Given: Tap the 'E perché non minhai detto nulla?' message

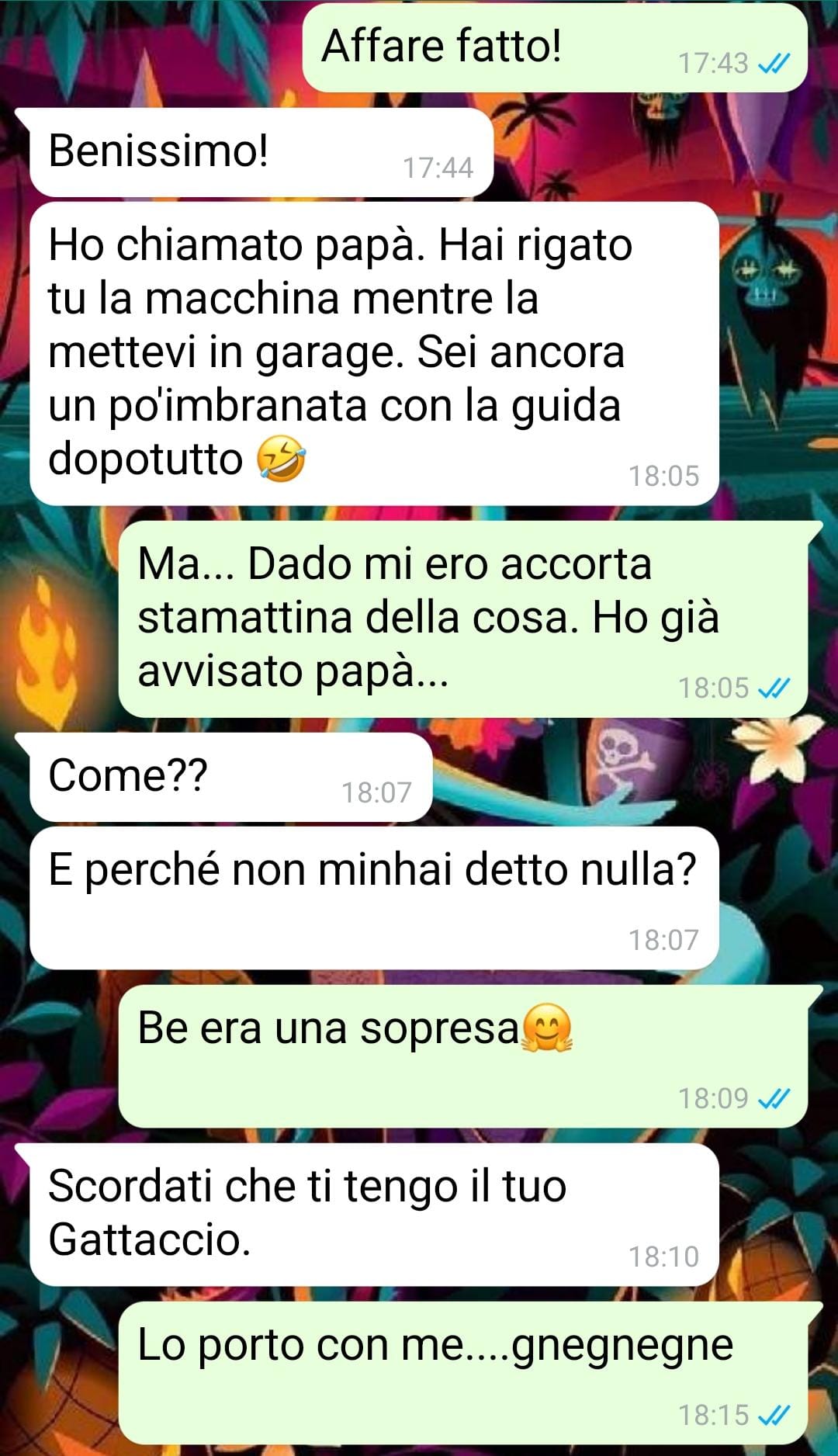Looking at the screenshot, I should tap(374, 898).
